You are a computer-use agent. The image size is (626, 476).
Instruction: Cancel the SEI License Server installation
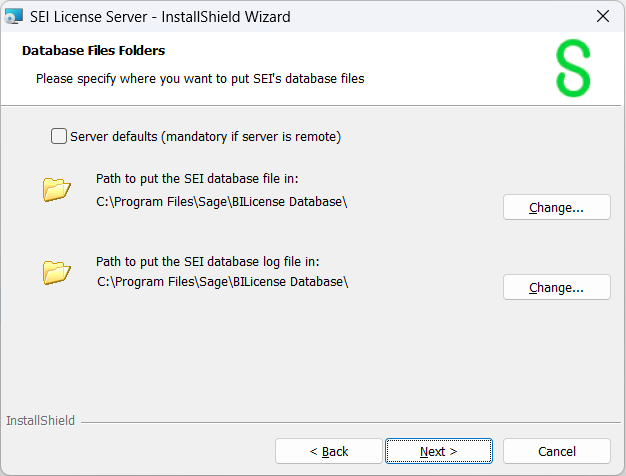click(x=556, y=451)
